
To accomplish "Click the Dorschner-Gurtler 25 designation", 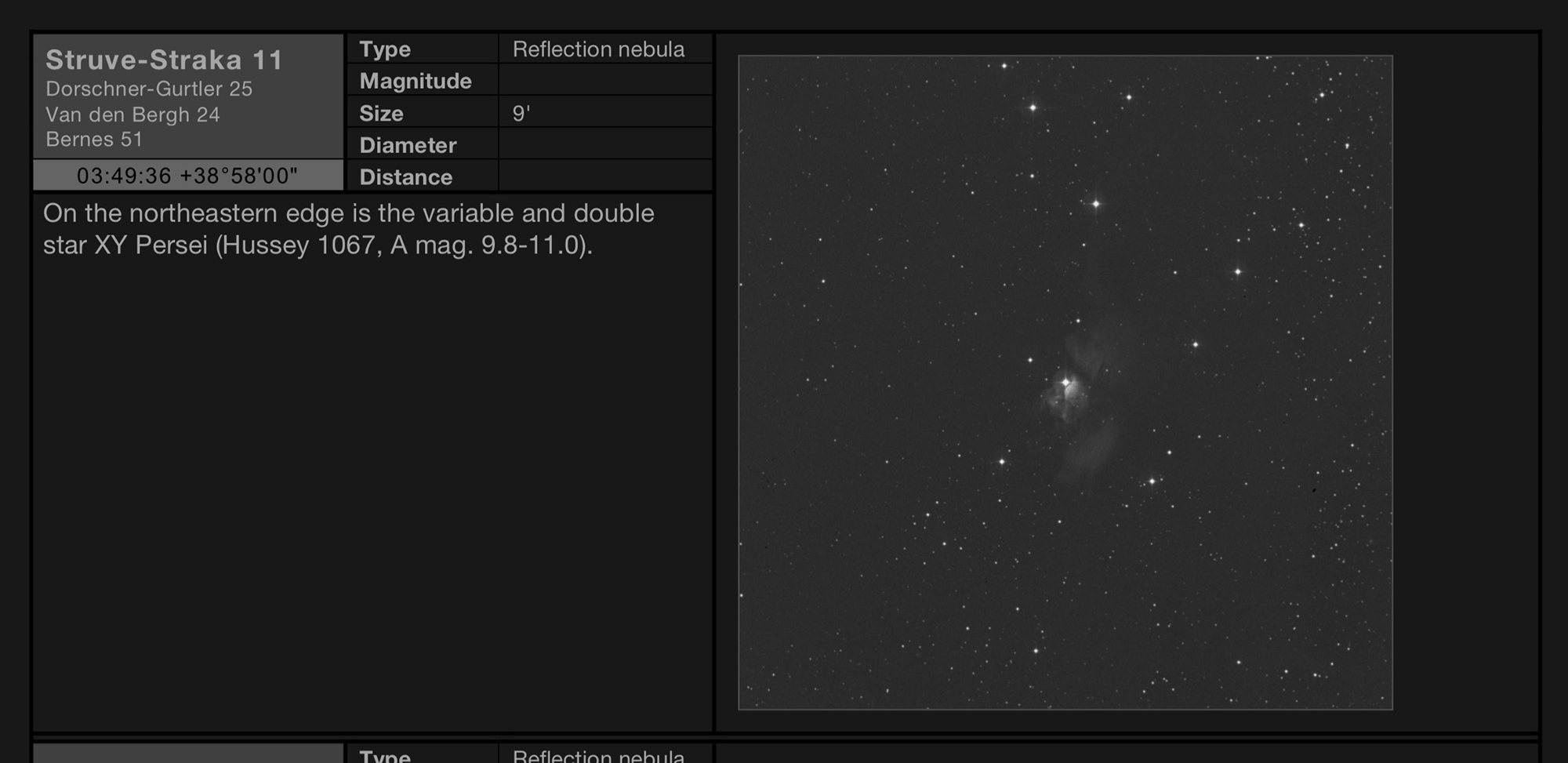I will [149, 89].
